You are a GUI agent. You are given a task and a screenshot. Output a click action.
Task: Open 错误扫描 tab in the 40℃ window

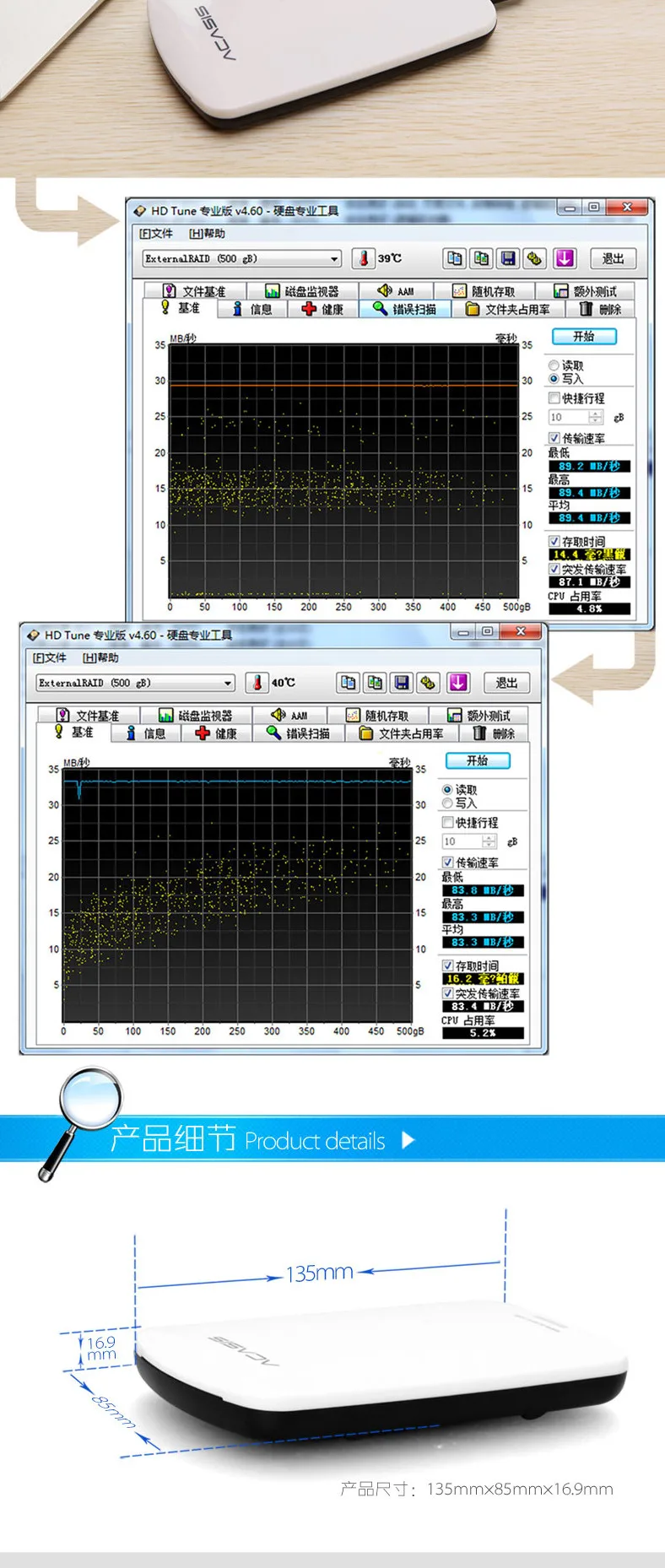click(x=300, y=734)
